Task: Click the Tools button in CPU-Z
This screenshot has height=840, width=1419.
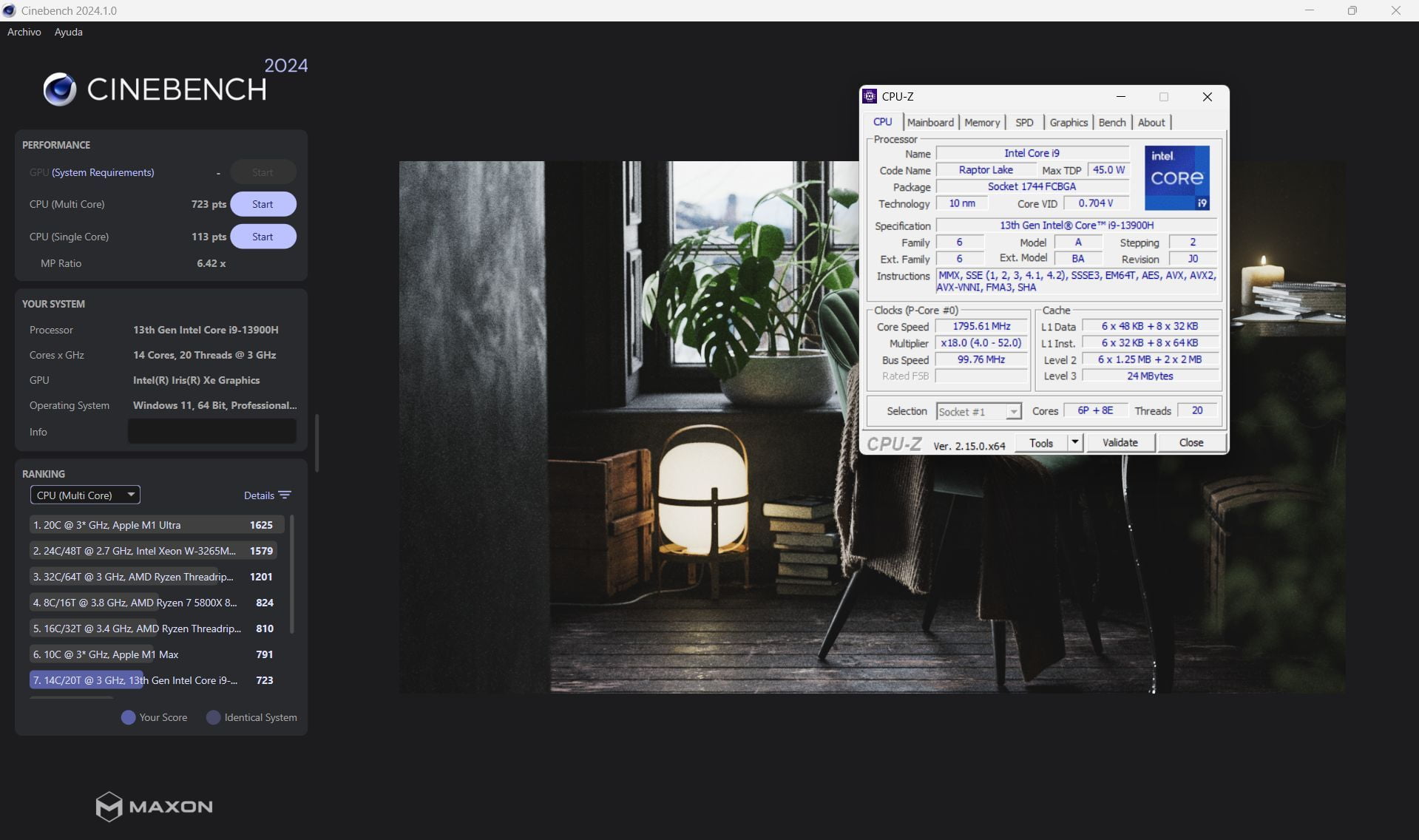Action: pyautogui.click(x=1041, y=443)
